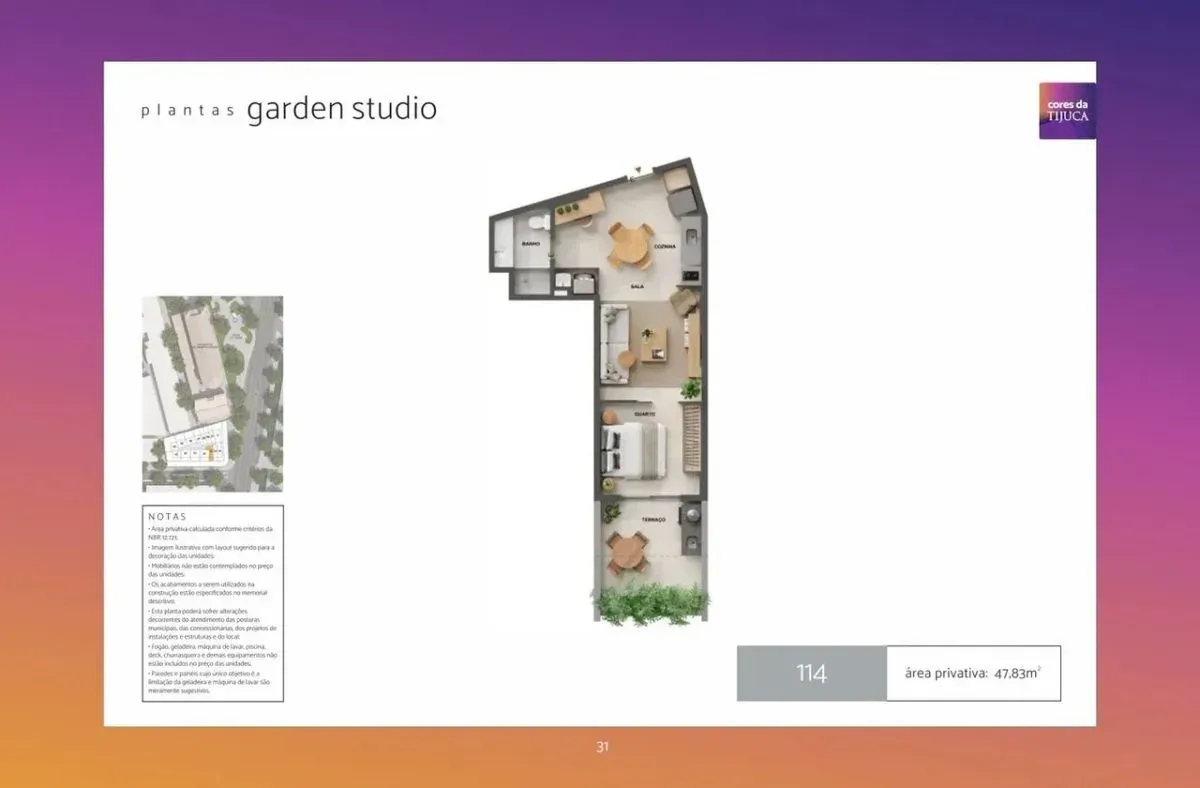The height and width of the screenshot is (788, 1200).
Task: Click the área privativa 47,83m² box
Action: [973, 673]
